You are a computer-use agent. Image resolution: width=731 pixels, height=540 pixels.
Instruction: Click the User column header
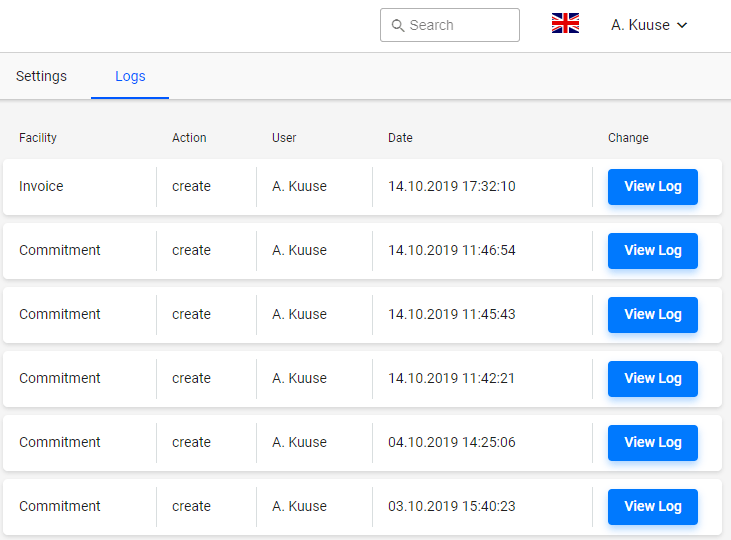coord(284,138)
